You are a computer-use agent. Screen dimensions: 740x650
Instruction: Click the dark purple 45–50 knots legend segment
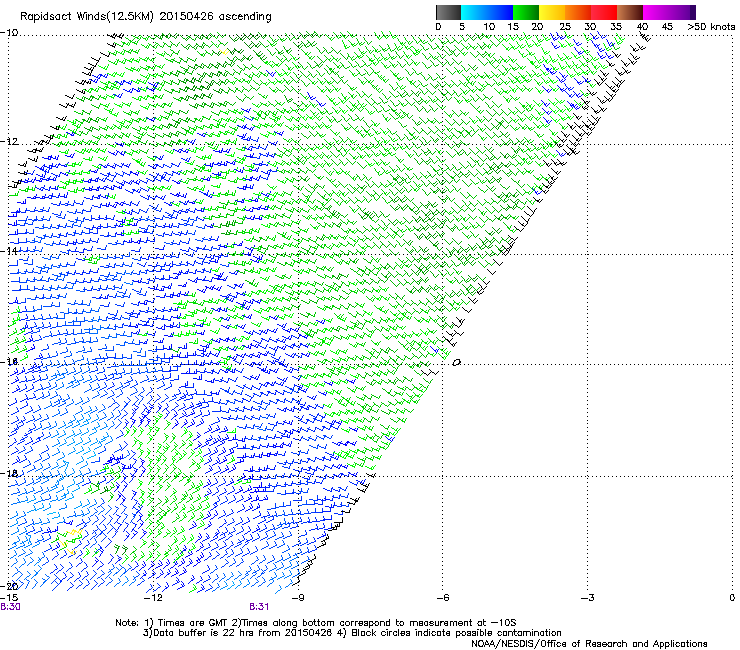click(x=682, y=12)
